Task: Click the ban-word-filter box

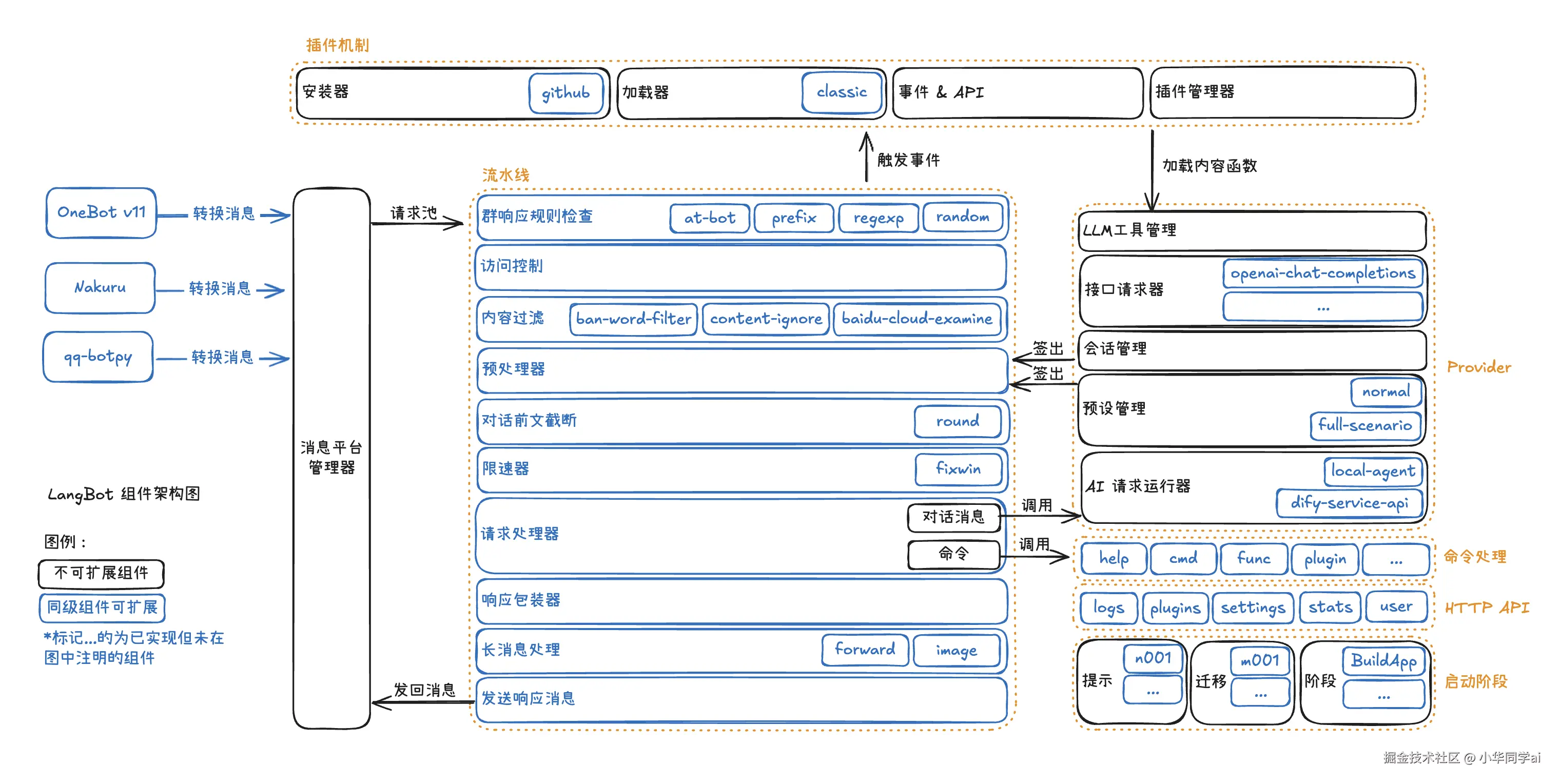Action: [633, 319]
